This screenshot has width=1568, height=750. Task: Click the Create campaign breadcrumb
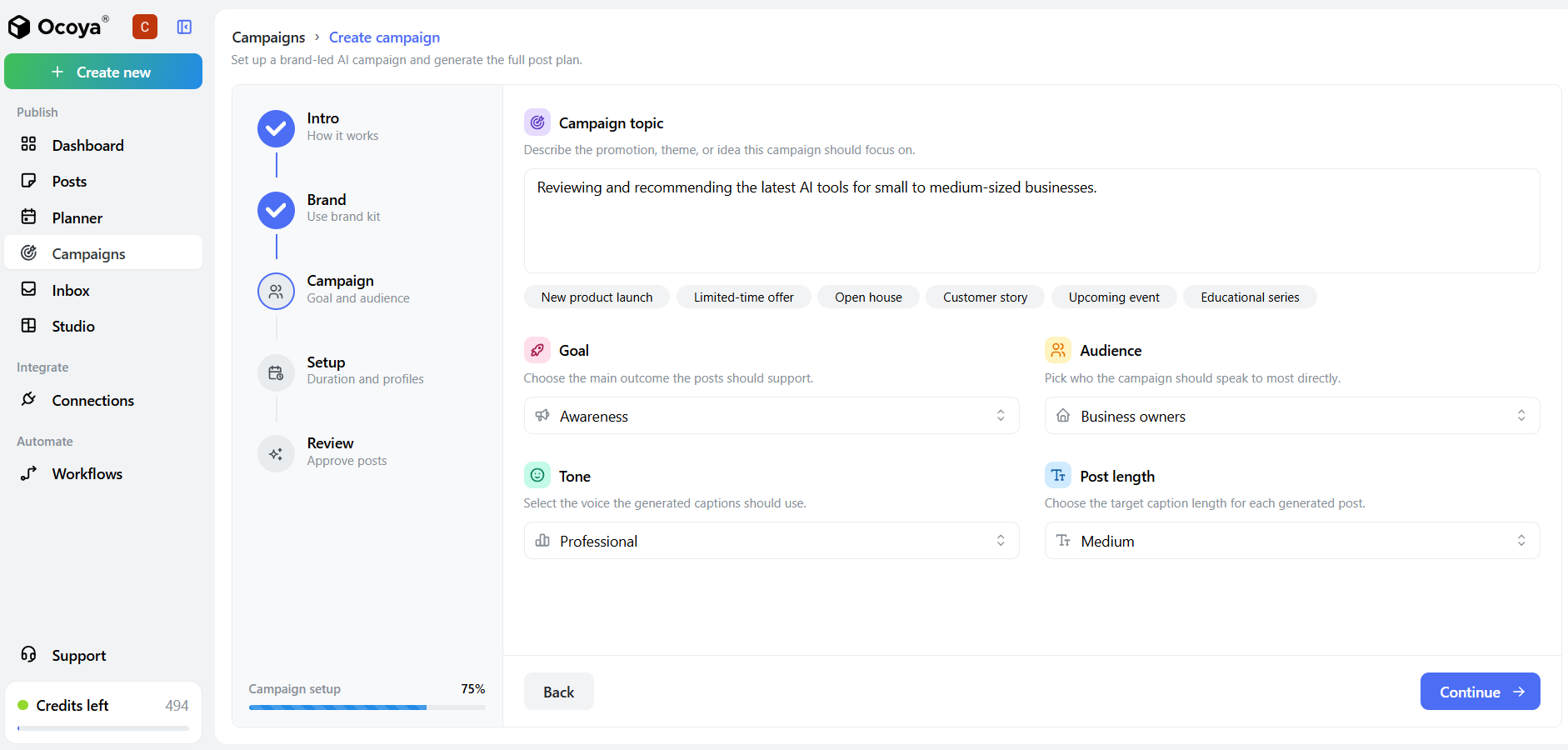point(384,37)
